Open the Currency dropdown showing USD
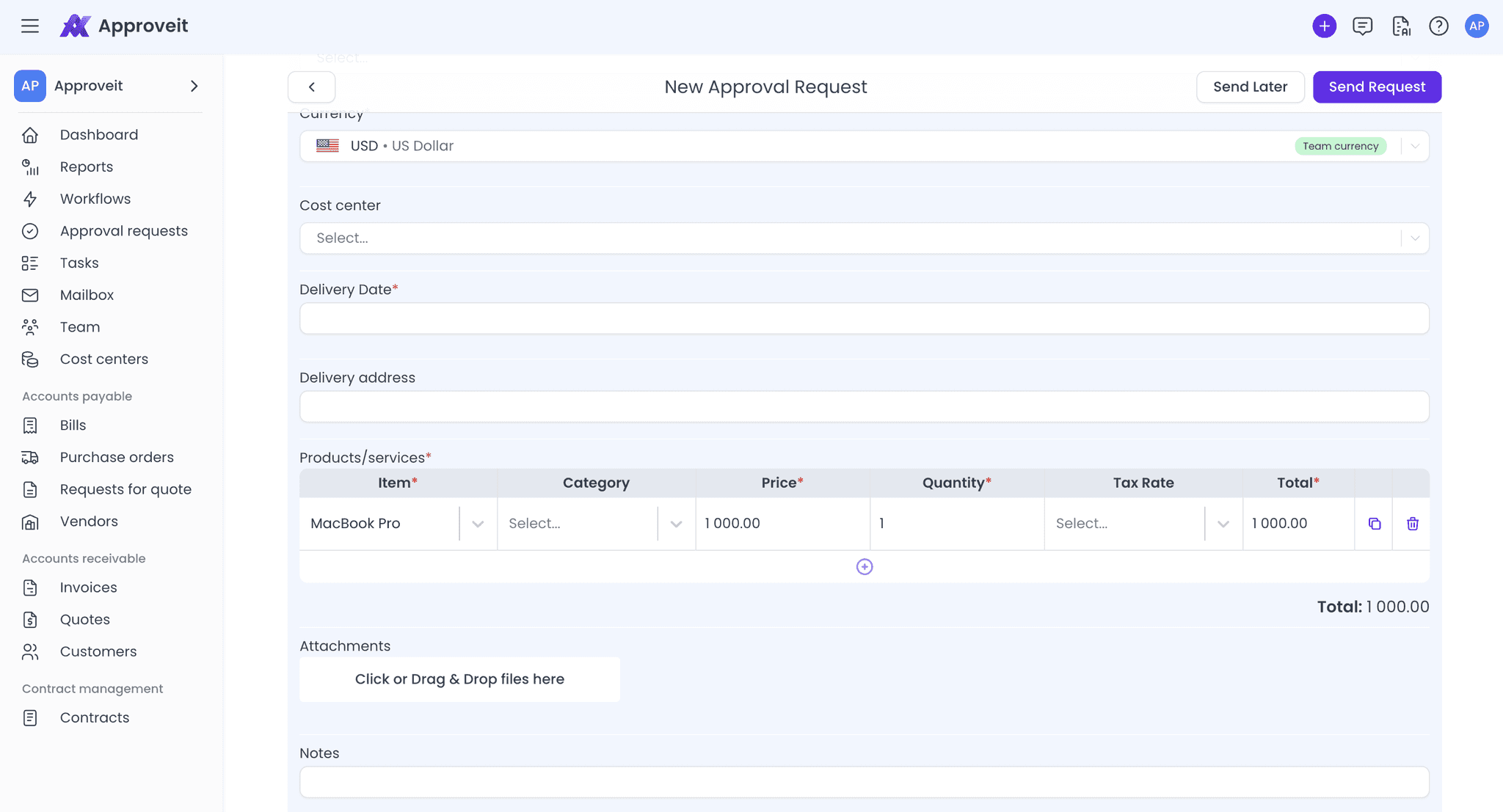The image size is (1503, 812). point(1415,145)
